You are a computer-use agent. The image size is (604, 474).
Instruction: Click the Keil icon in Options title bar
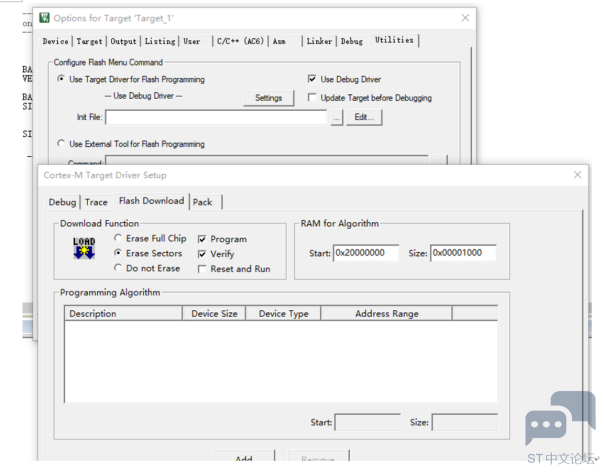pos(45,18)
